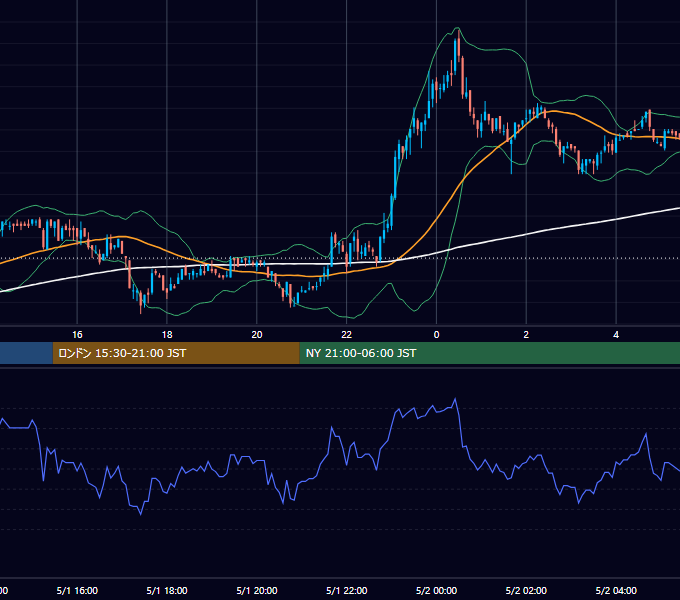Click the 5/1 20:00 label on oscillator axis
Screen dimensions: 680x600
click(x=257, y=590)
